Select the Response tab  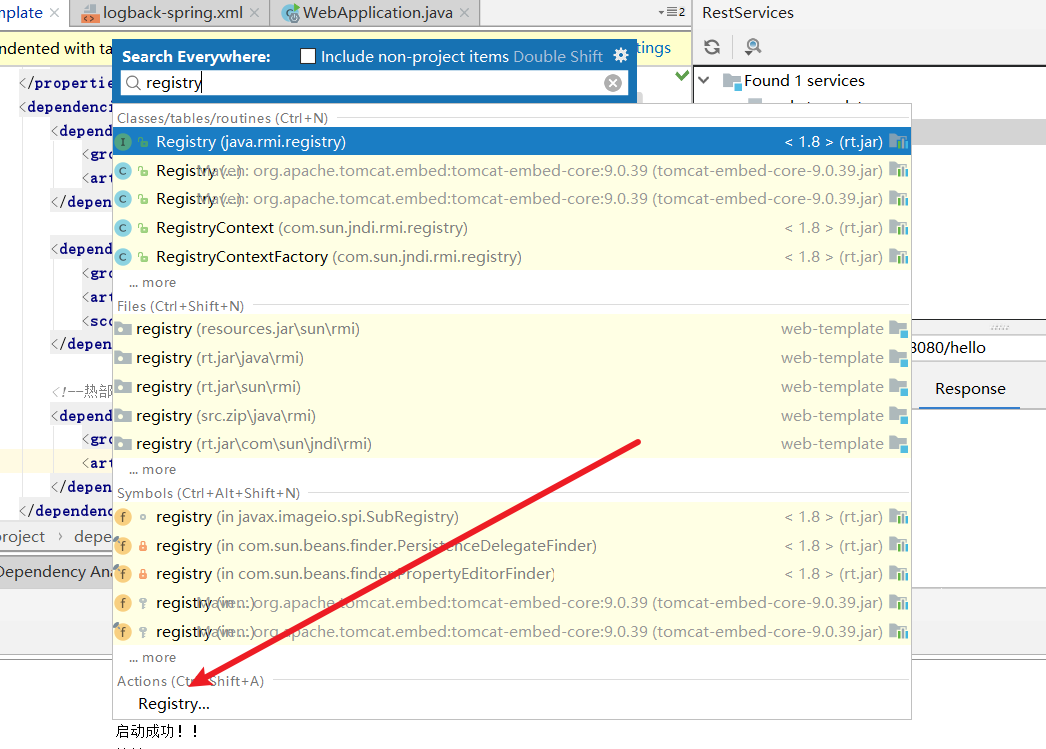[969, 389]
